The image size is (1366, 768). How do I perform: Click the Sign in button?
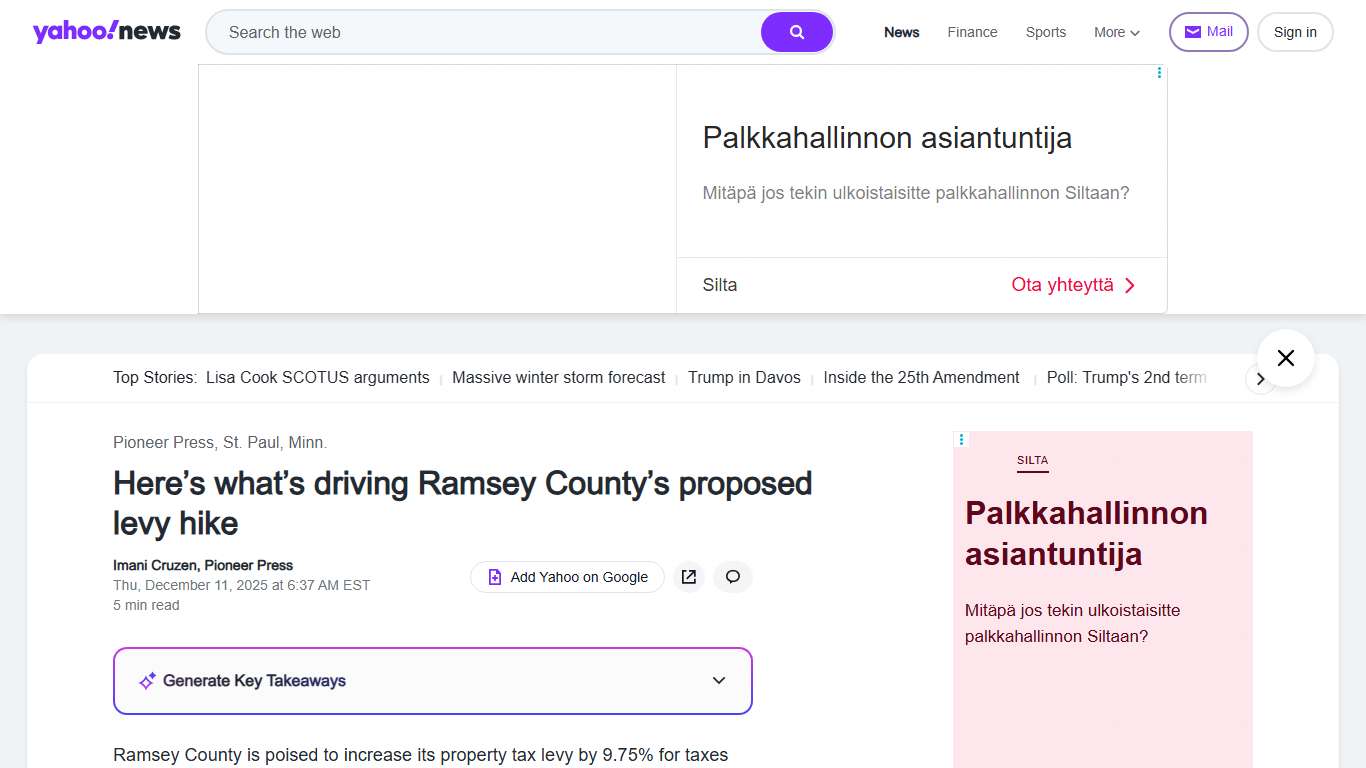(1294, 31)
